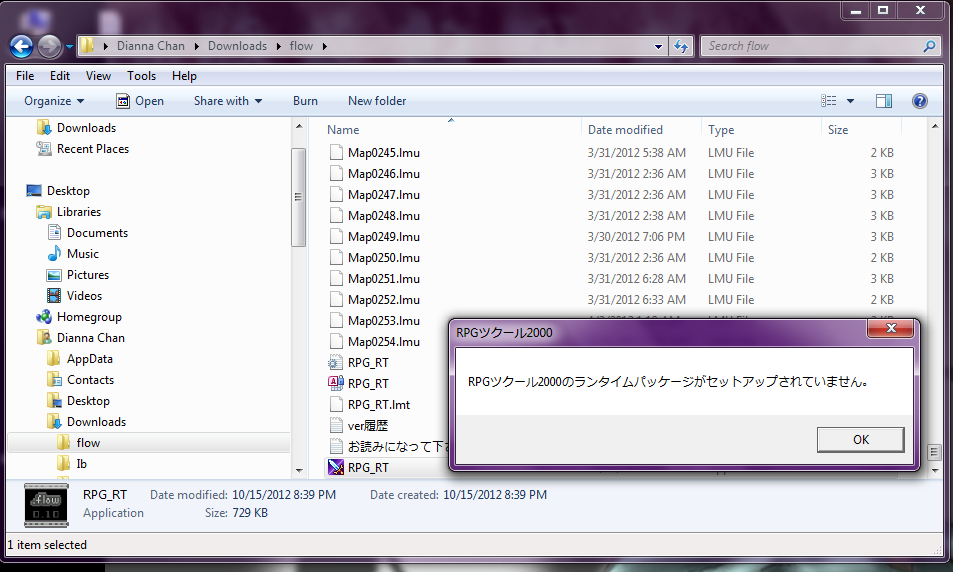Click navigation pane scroll down arrow

[x=298, y=470]
